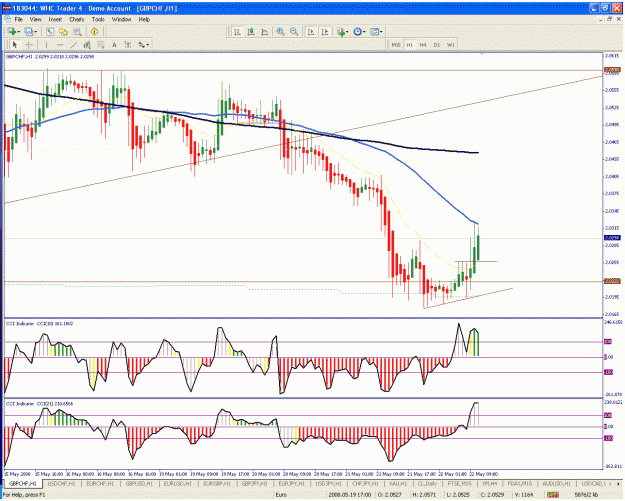Switch to the CHFJPY,H1 chart tab

coord(366,484)
